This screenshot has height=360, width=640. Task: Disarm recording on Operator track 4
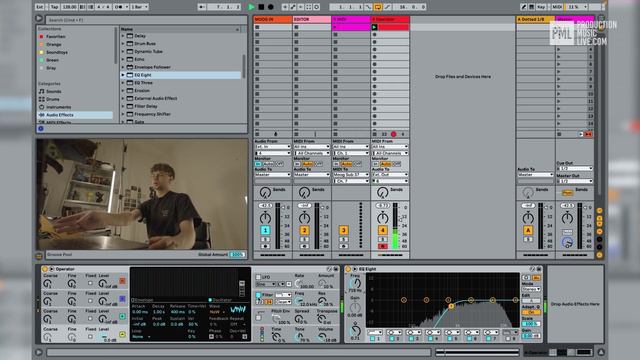coord(382,247)
